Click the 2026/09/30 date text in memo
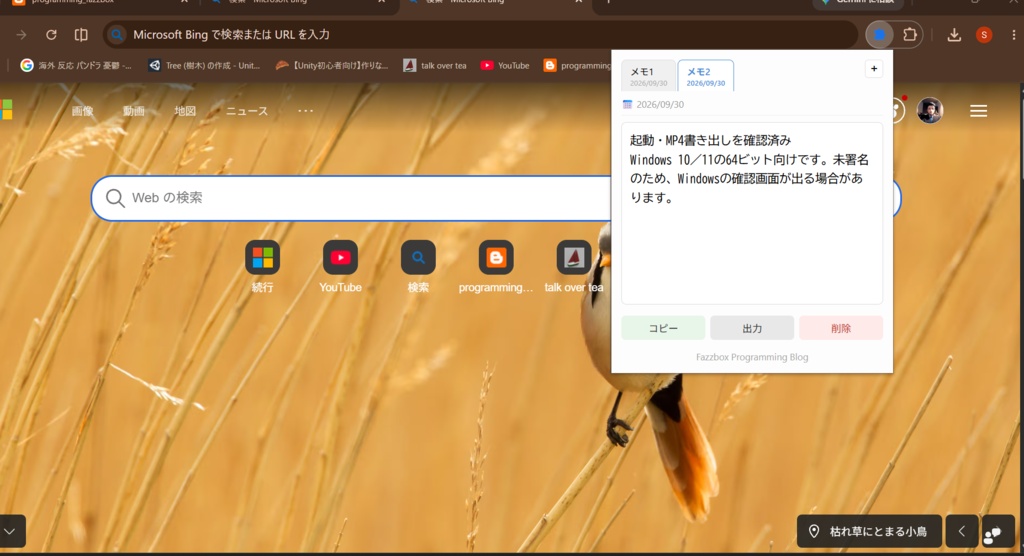This screenshot has width=1024, height=556. click(660, 105)
